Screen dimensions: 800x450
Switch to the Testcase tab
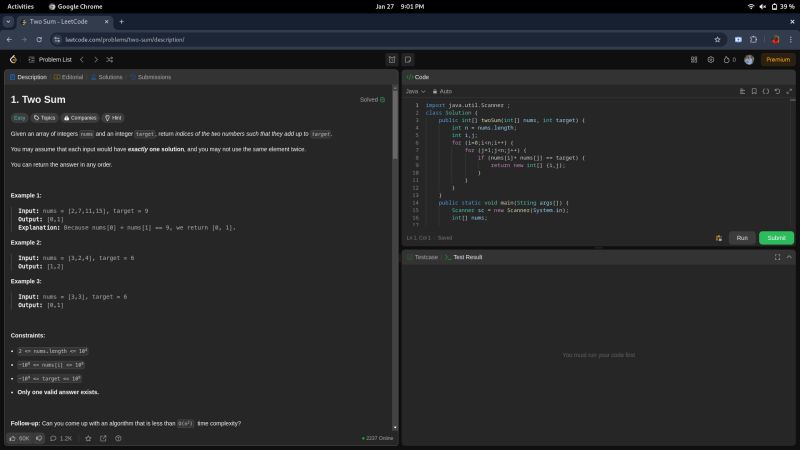point(422,257)
